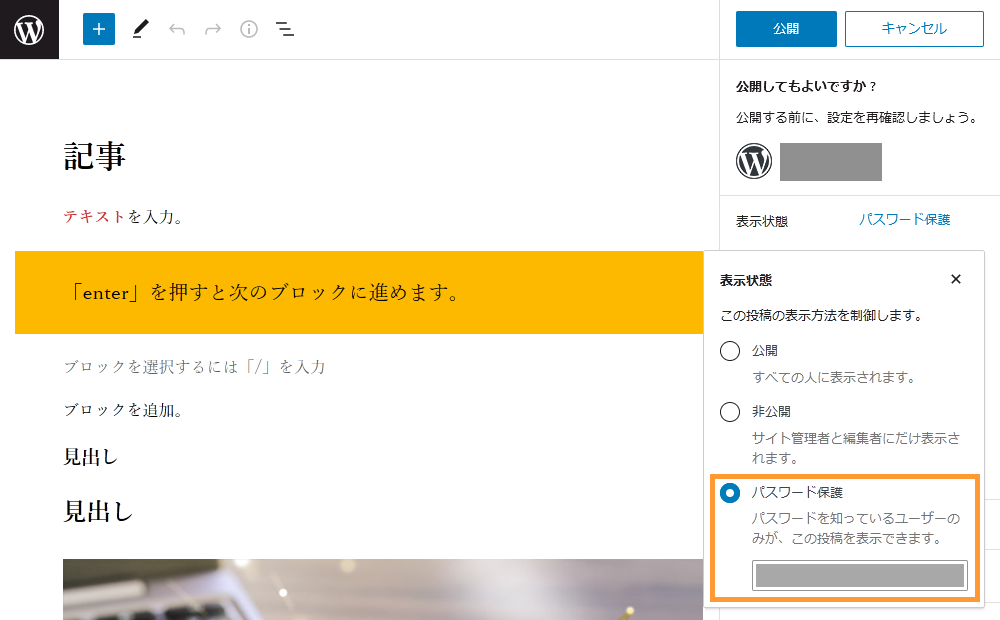Select the パスワード保護 radio button
The height and width of the screenshot is (620, 1000).
[729, 492]
